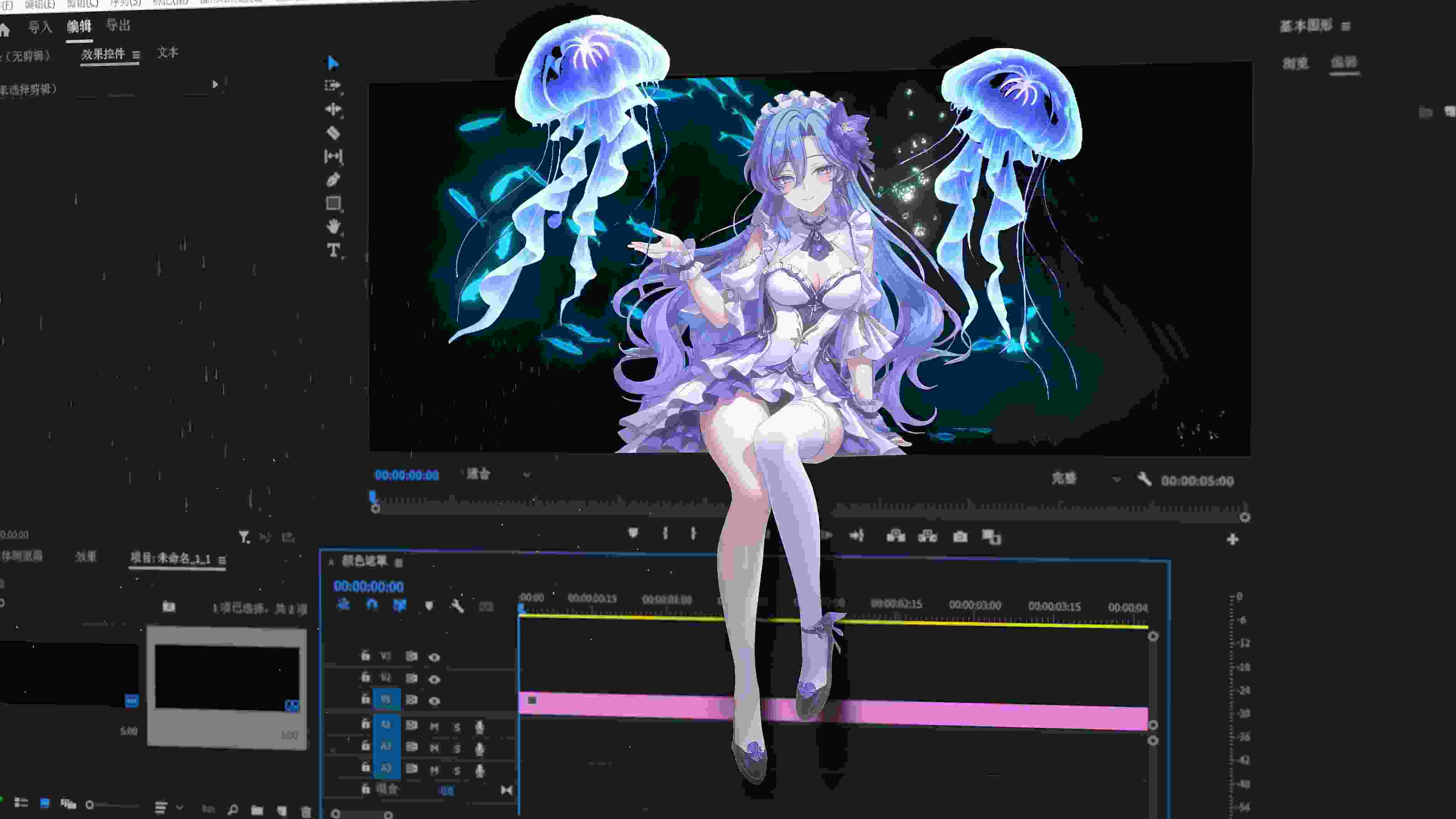The width and height of the screenshot is (1456, 819).
Task: Click the Lift button in program monitor
Action: pyautogui.click(x=896, y=535)
